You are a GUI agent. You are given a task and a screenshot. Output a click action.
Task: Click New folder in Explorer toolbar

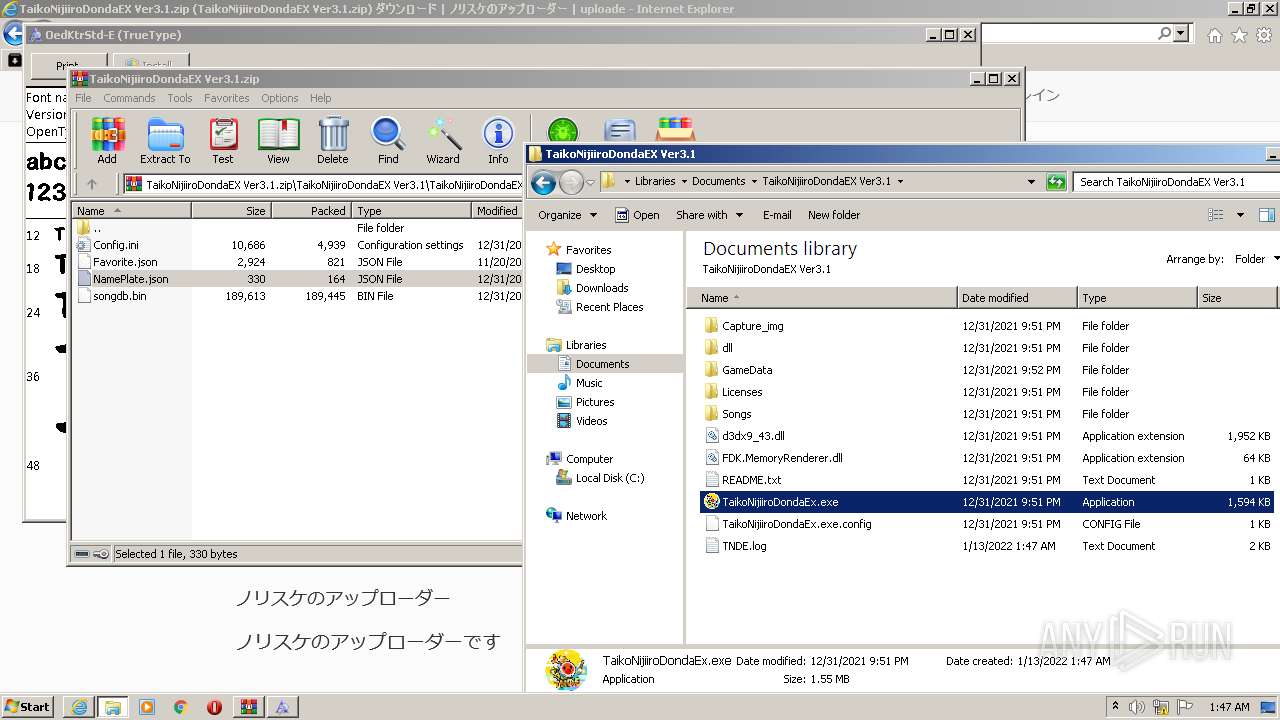[x=834, y=215]
